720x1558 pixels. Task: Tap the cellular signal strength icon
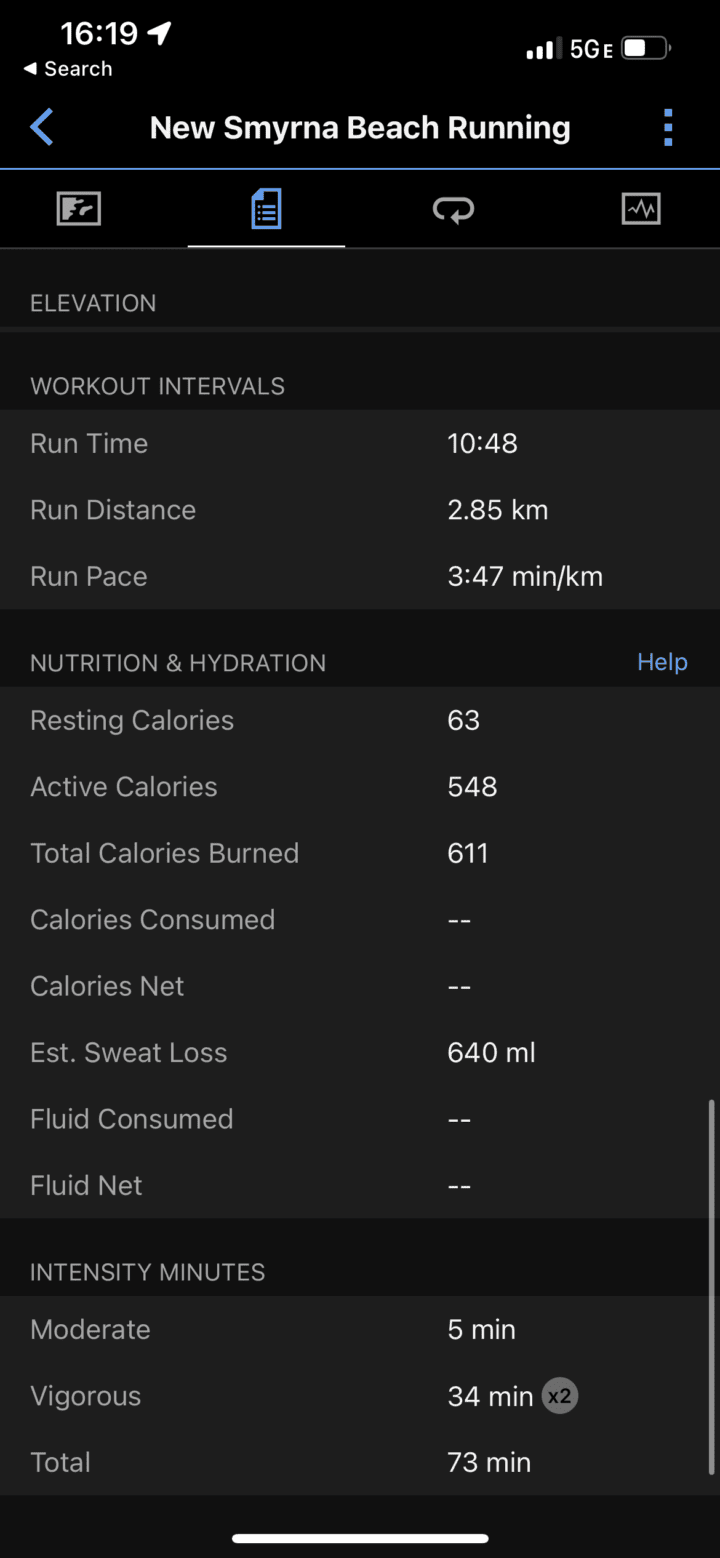pyautogui.click(x=541, y=49)
